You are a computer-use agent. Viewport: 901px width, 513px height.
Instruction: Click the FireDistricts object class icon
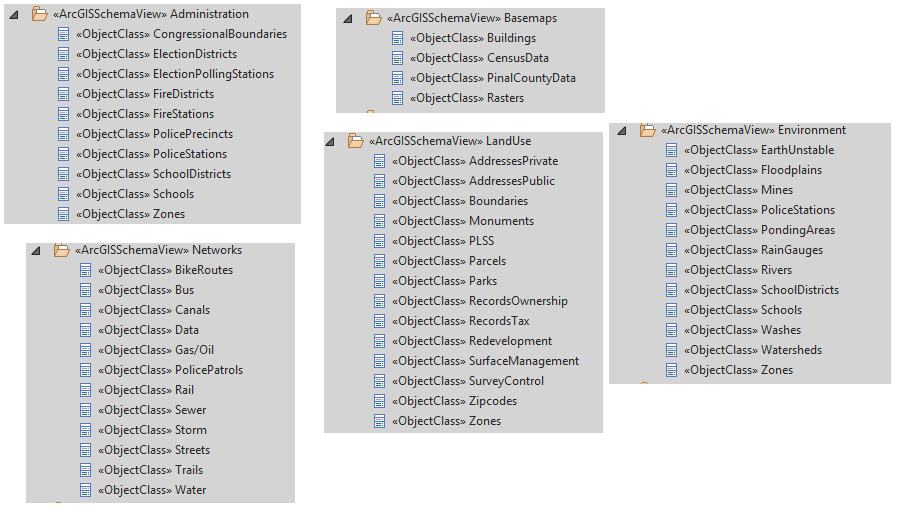click(x=64, y=94)
